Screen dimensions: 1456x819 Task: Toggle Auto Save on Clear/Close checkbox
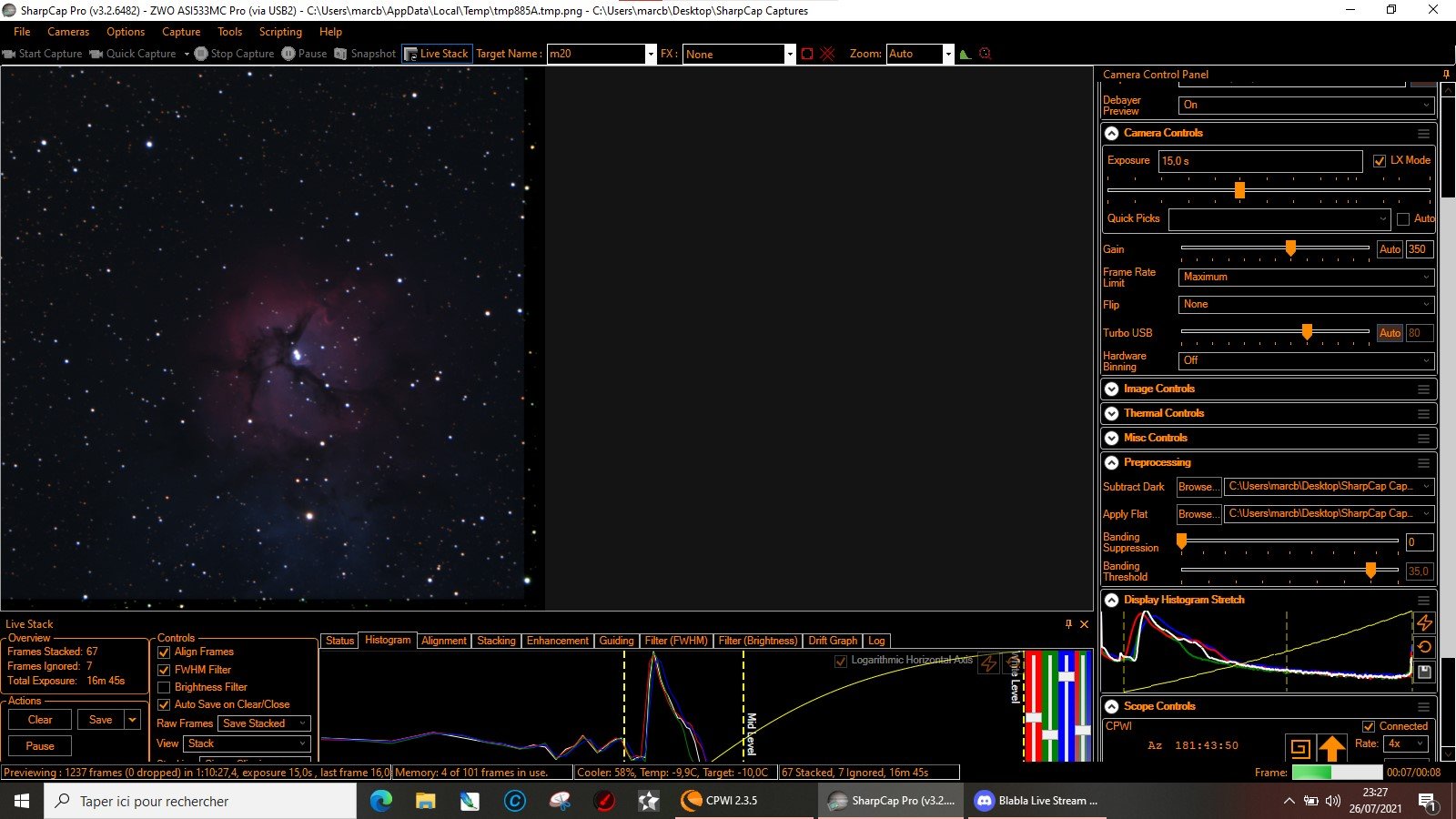coord(164,704)
